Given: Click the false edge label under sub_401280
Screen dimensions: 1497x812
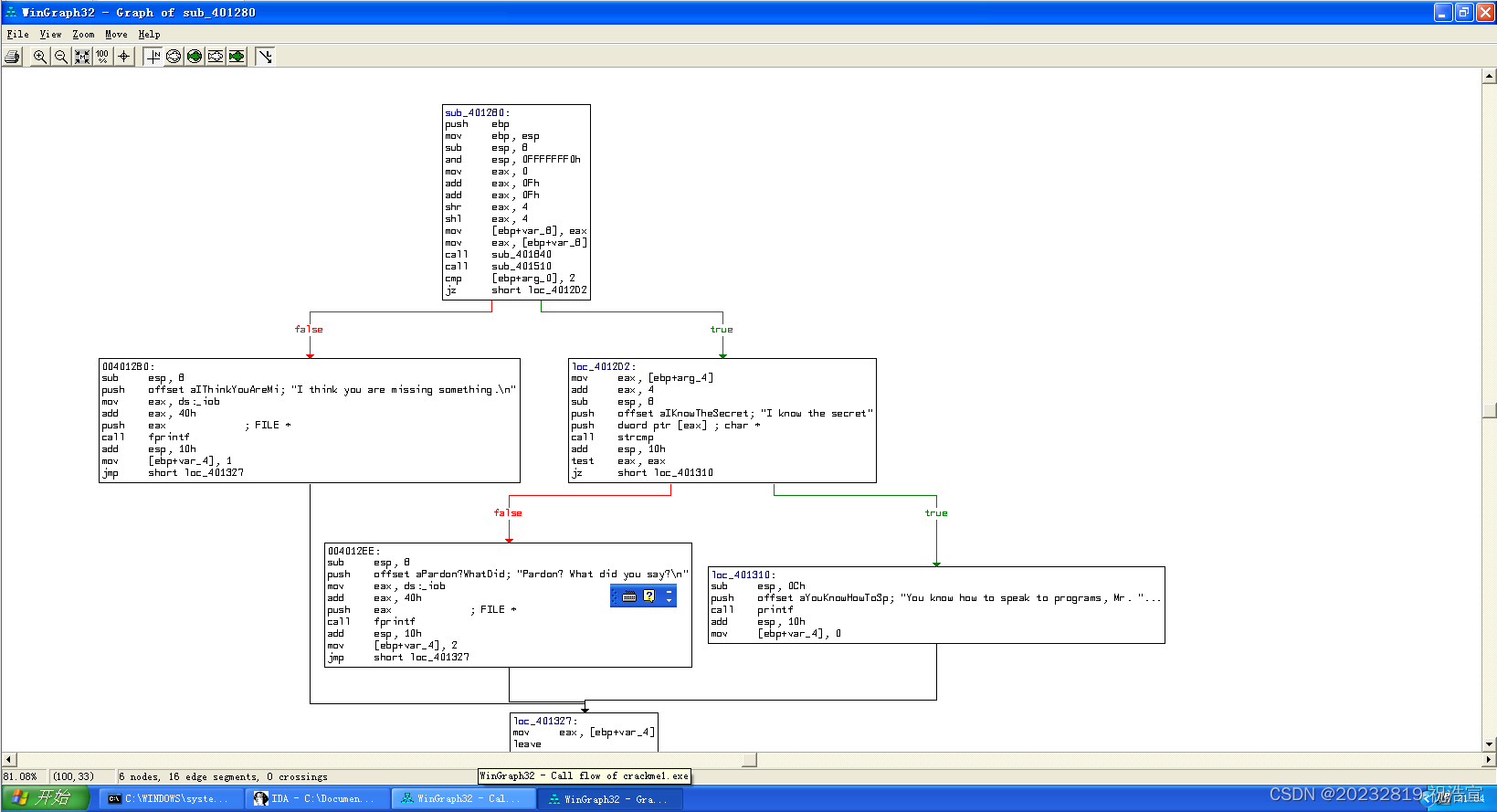Looking at the screenshot, I should 309,330.
